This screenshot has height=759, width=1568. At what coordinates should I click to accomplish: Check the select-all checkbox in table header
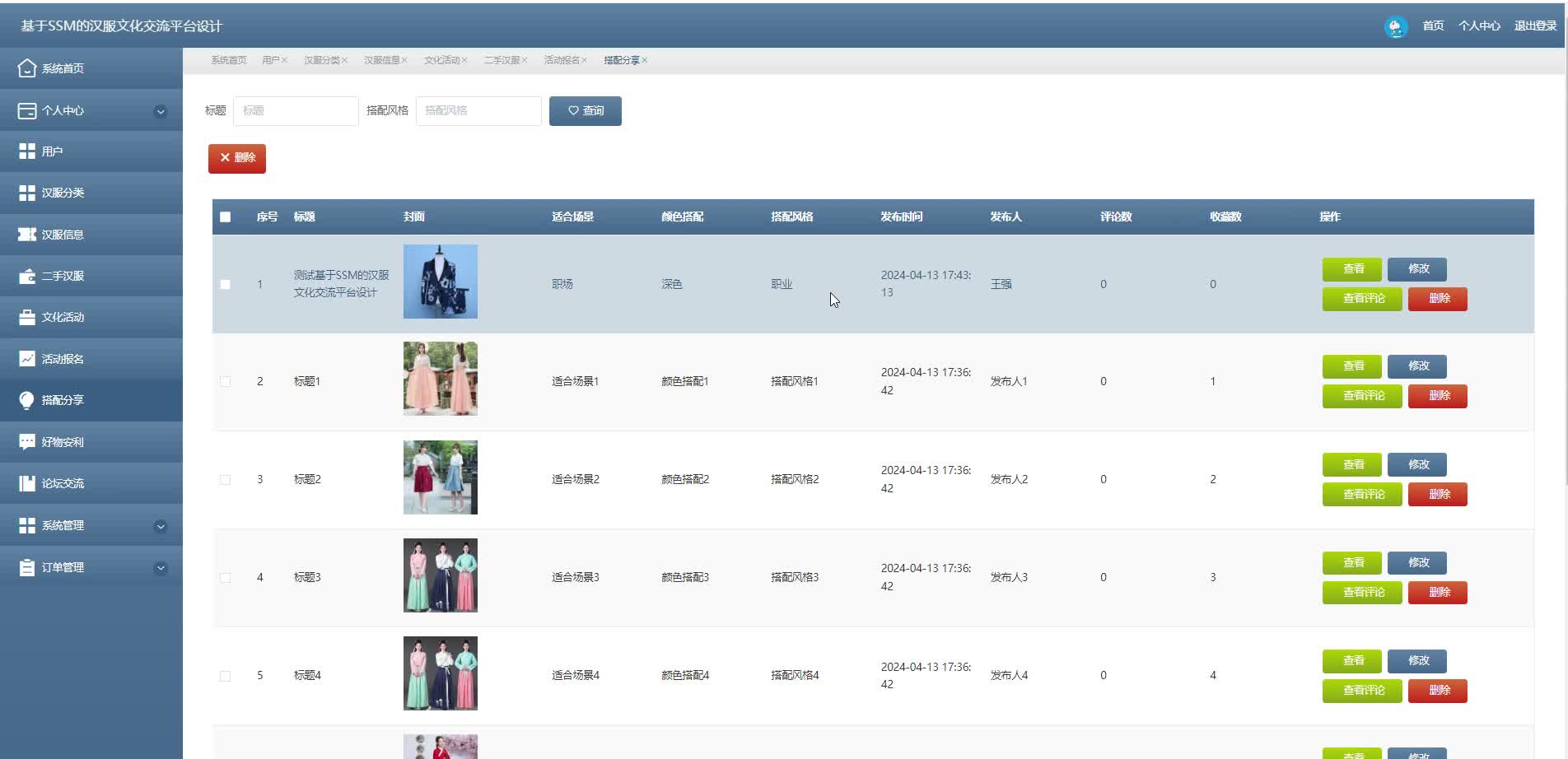(226, 217)
